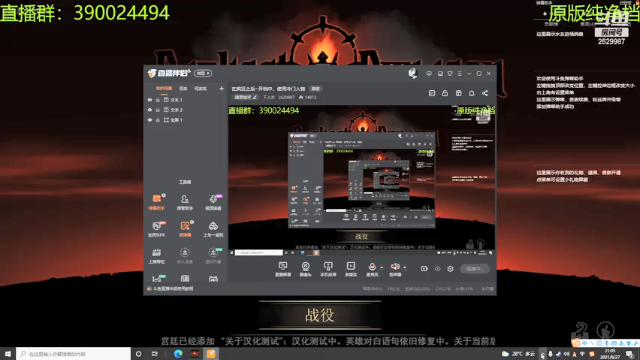Click the edit button beside the stream title
This screenshot has height=360, width=640.
316,89
